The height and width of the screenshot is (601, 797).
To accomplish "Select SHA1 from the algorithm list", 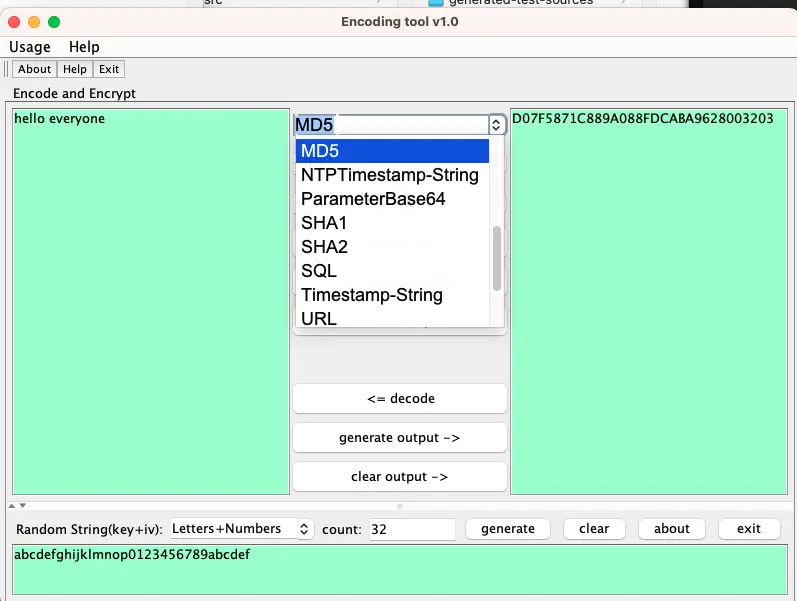I will pos(392,223).
